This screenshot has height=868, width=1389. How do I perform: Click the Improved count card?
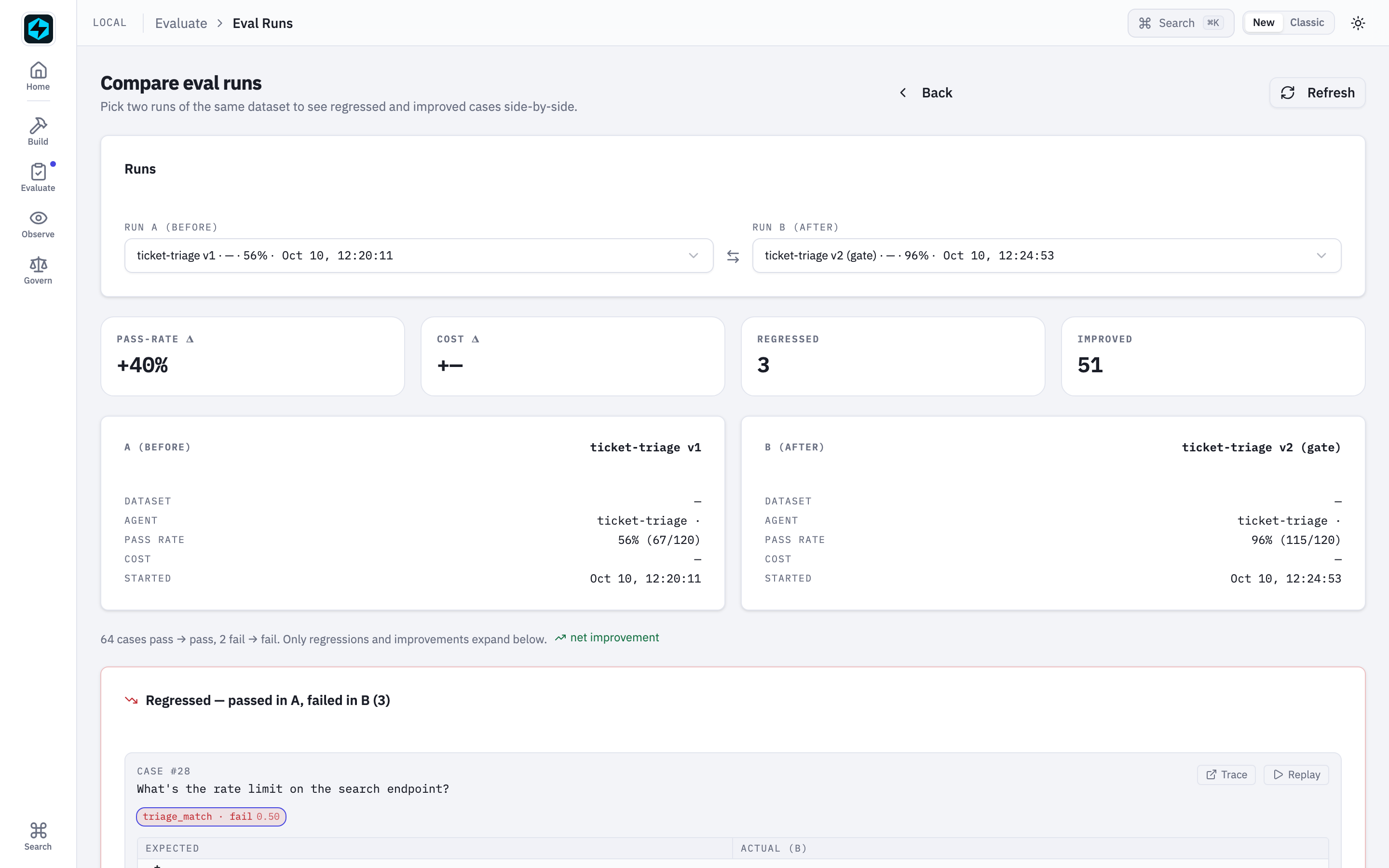pyautogui.click(x=1213, y=356)
